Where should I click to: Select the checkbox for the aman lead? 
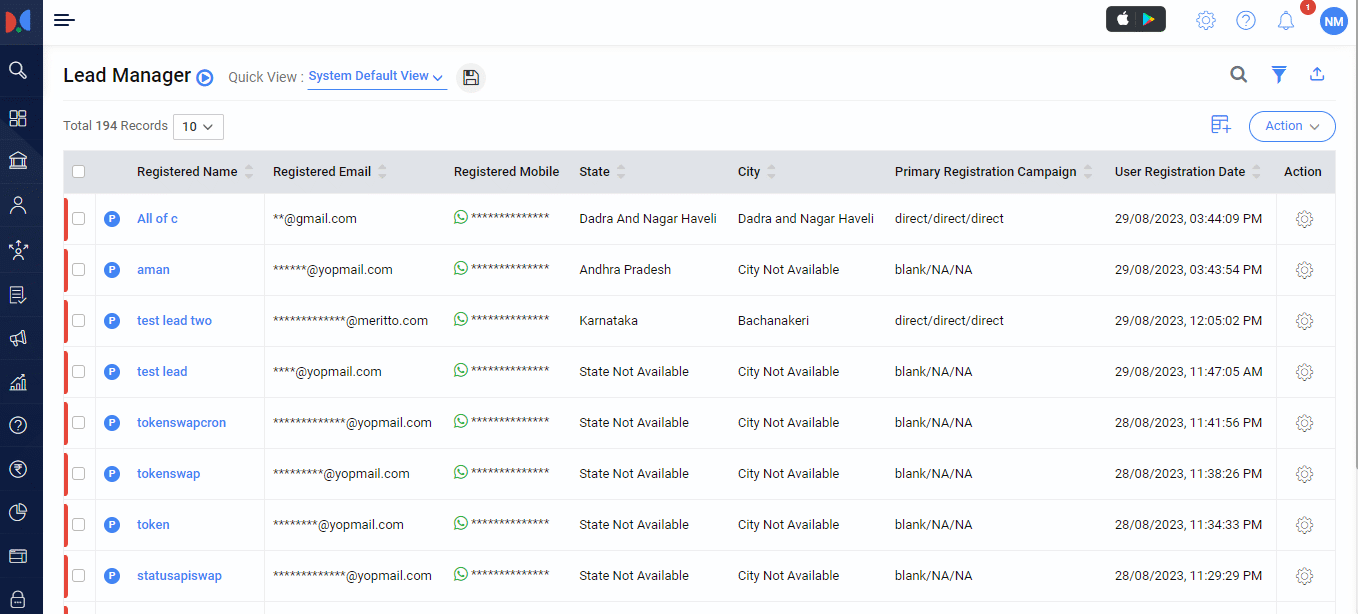click(x=79, y=269)
